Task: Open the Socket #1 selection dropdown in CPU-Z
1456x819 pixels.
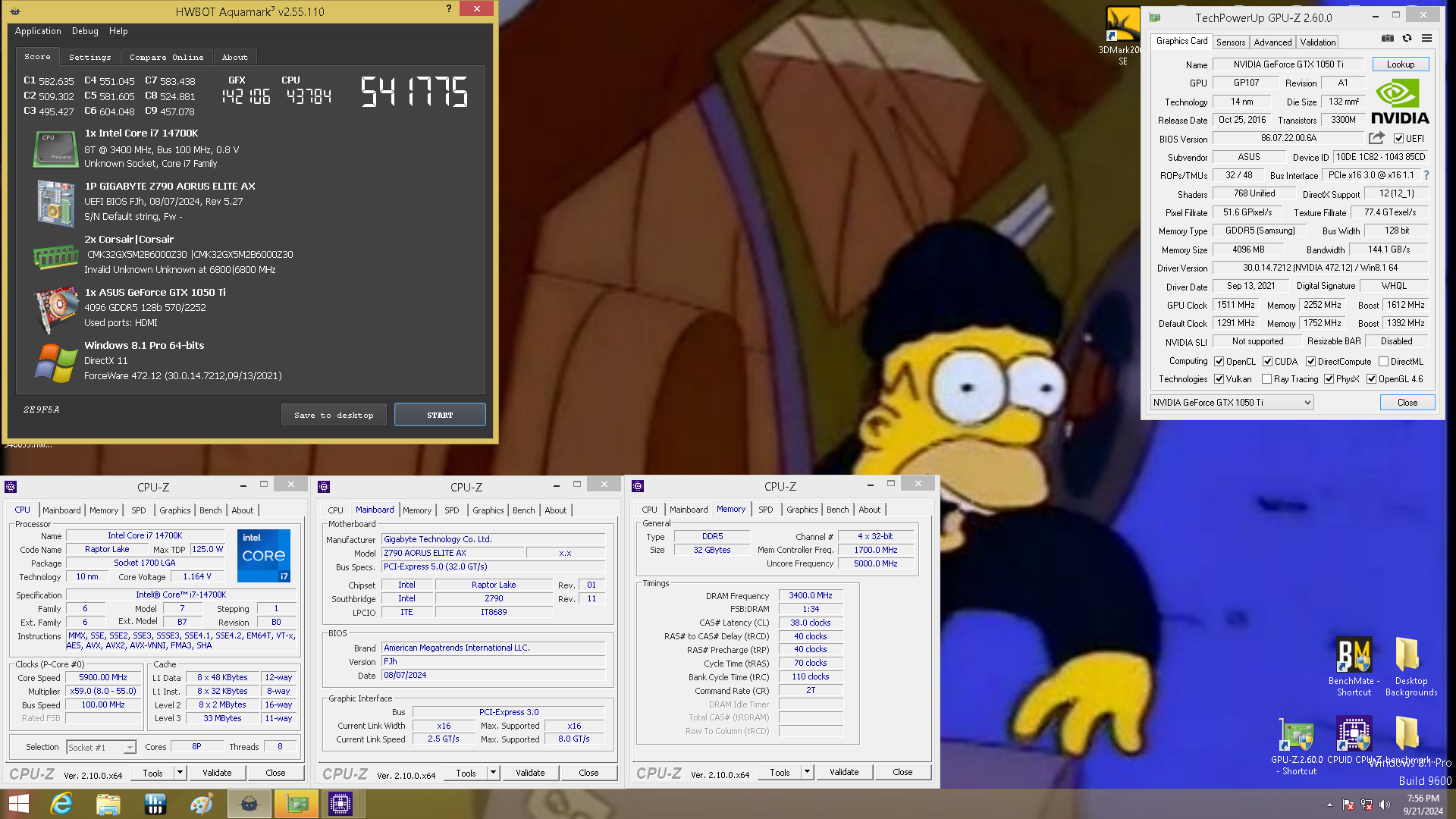Action: (101, 748)
